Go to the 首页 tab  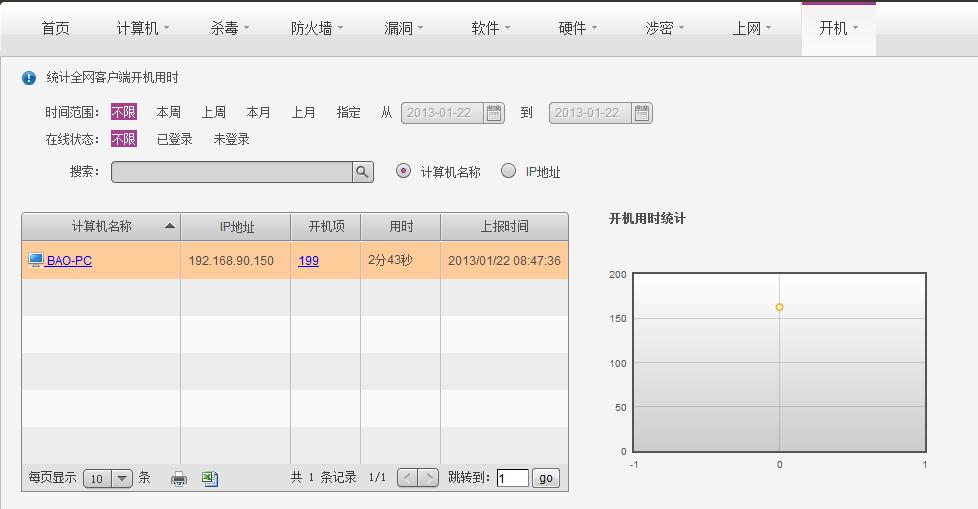click(x=56, y=28)
